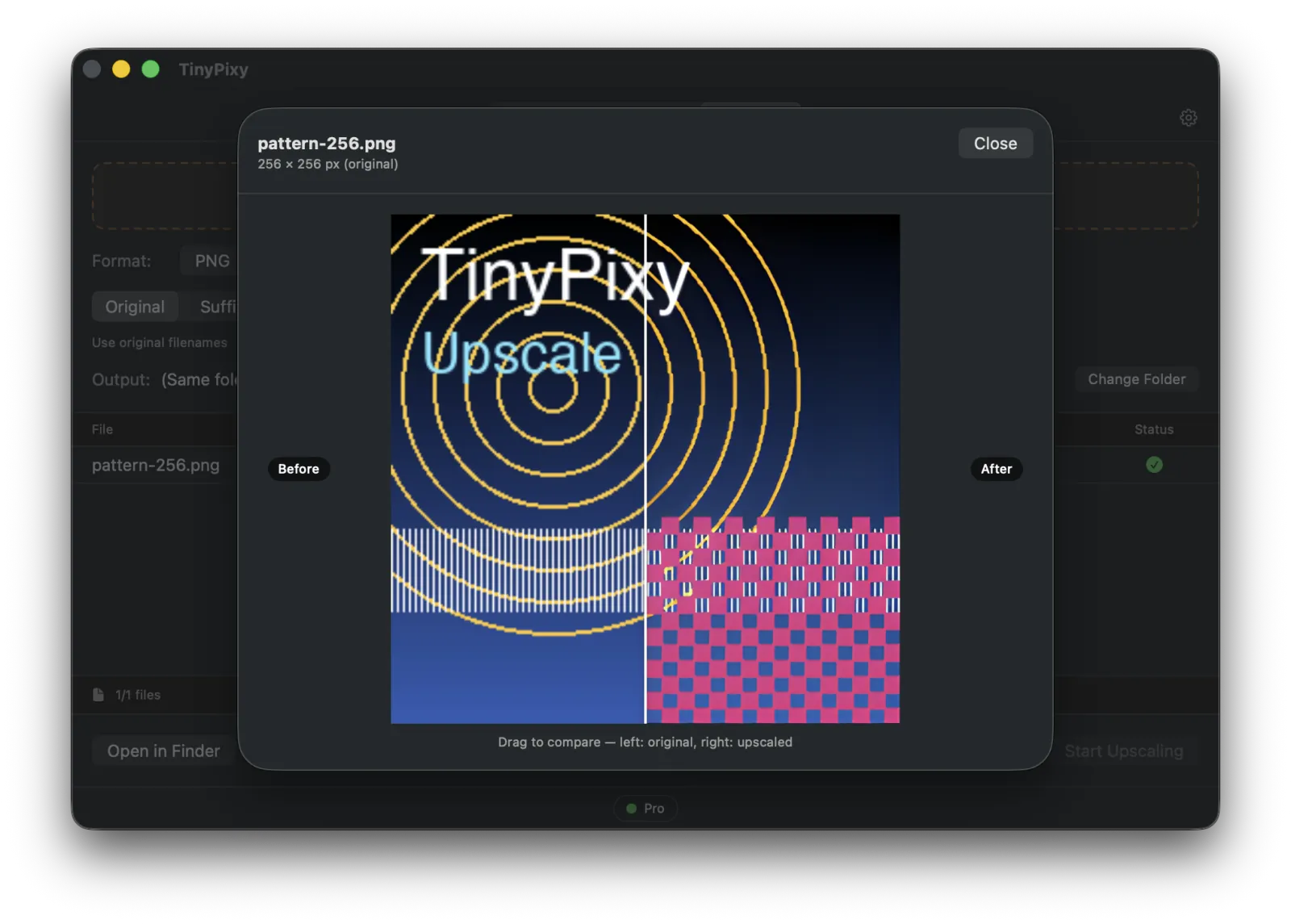Click the comparison preview image
Viewport: 1291px width, 924px height.
[x=645, y=469]
